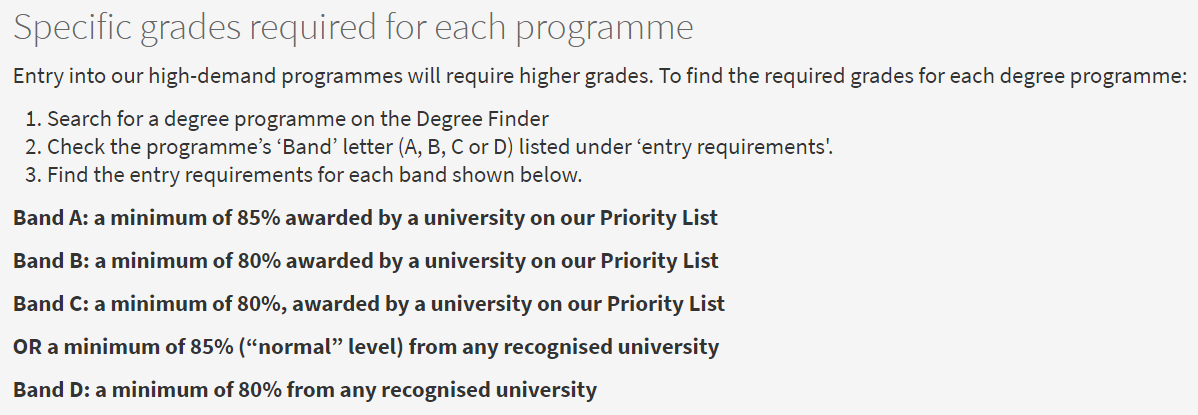Click the Band D requirement line
1198x415 pixels.
[x=305, y=390]
